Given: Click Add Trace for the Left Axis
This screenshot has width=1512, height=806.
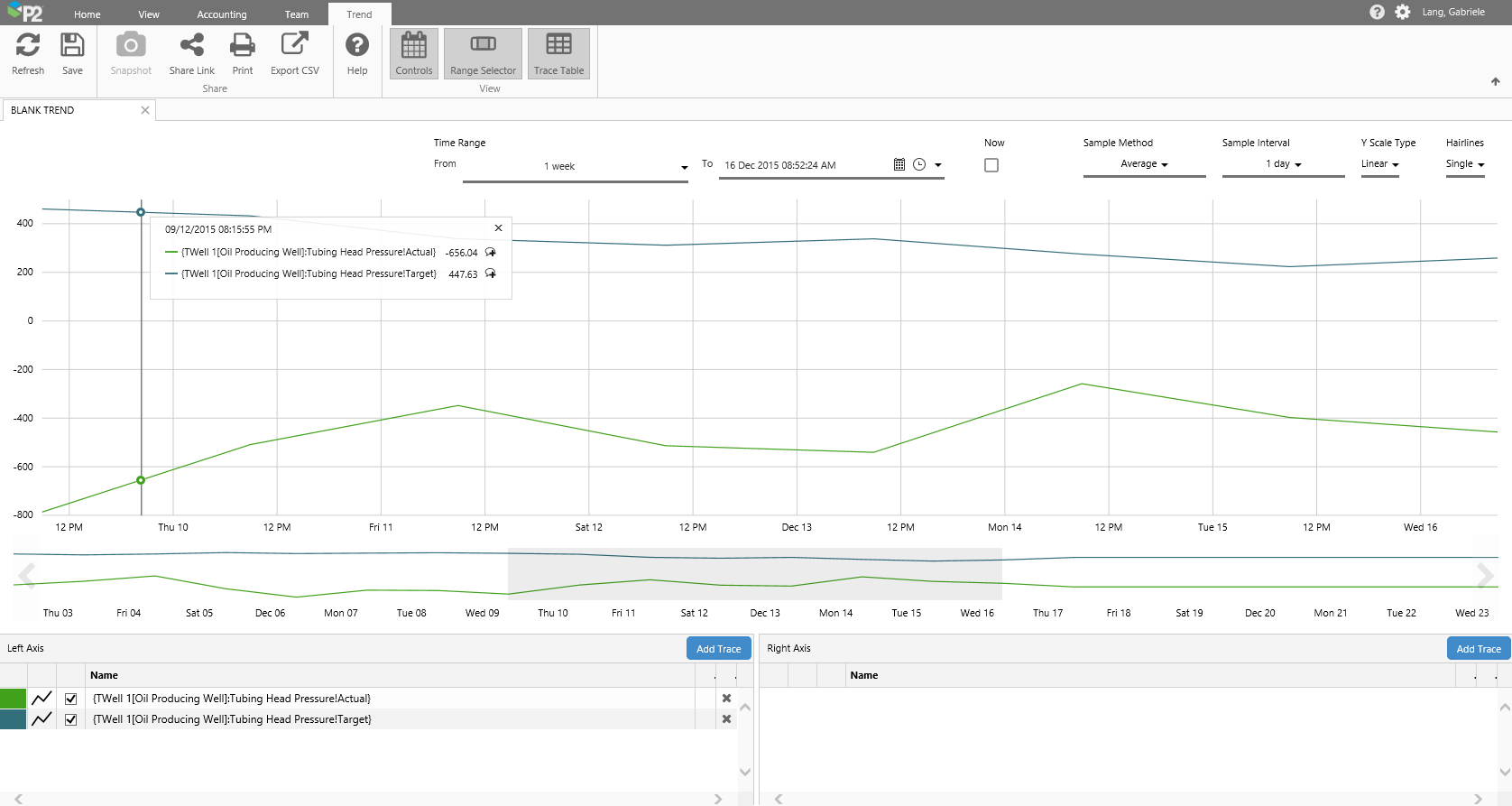Looking at the screenshot, I should [x=718, y=649].
